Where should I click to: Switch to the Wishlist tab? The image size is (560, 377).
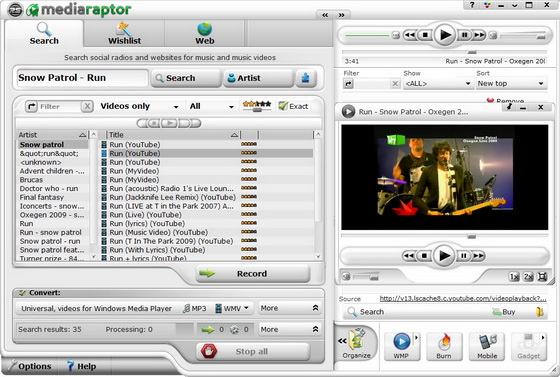point(124,33)
